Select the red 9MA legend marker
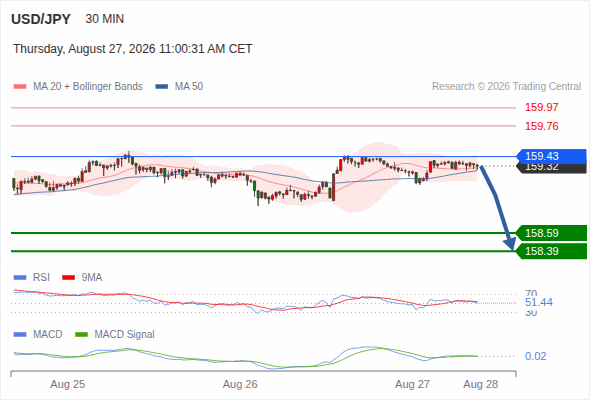 point(68,278)
